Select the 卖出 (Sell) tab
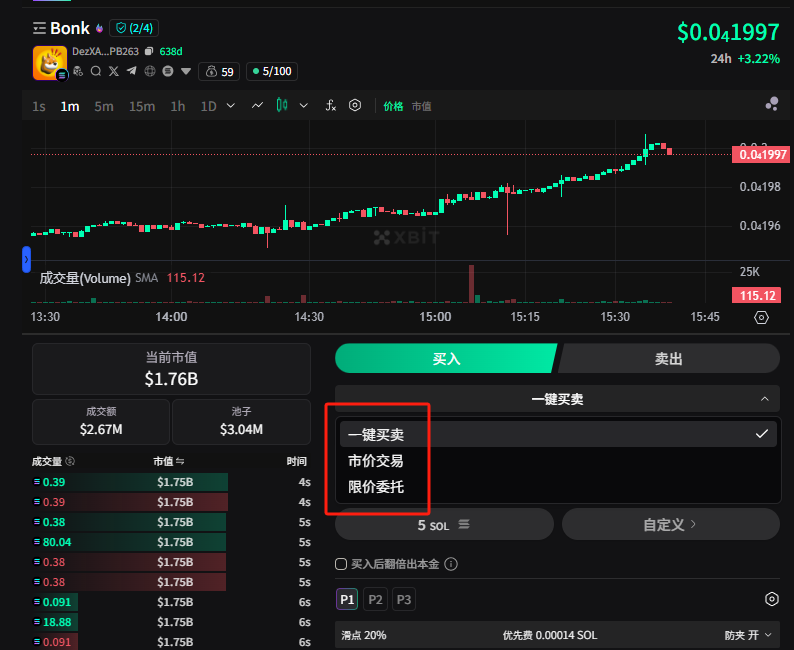The image size is (794, 650). [x=668, y=358]
